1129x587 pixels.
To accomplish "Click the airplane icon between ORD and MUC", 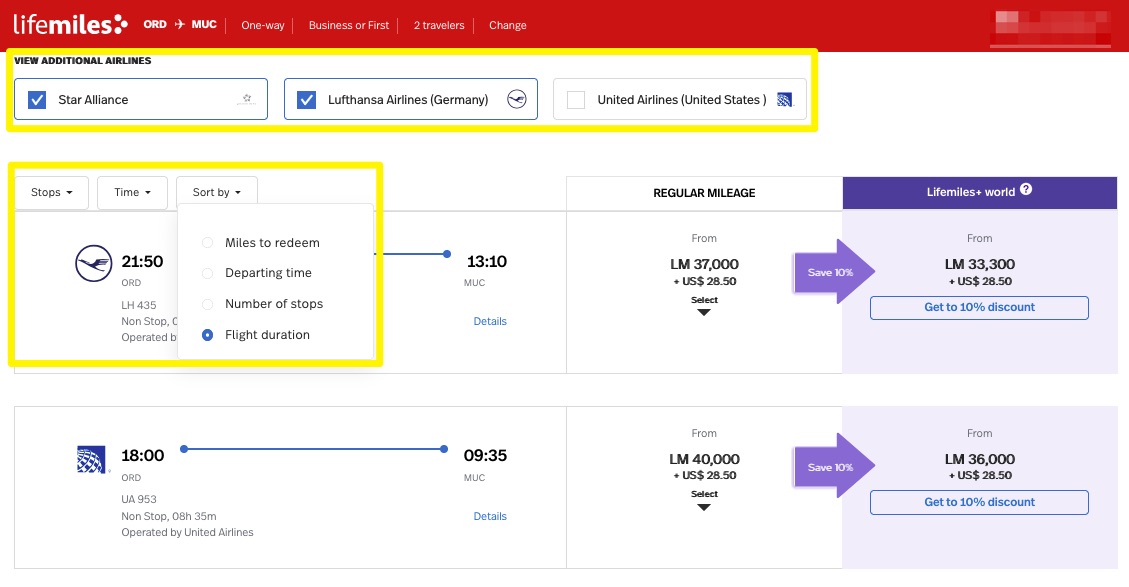I will pos(180,25).
